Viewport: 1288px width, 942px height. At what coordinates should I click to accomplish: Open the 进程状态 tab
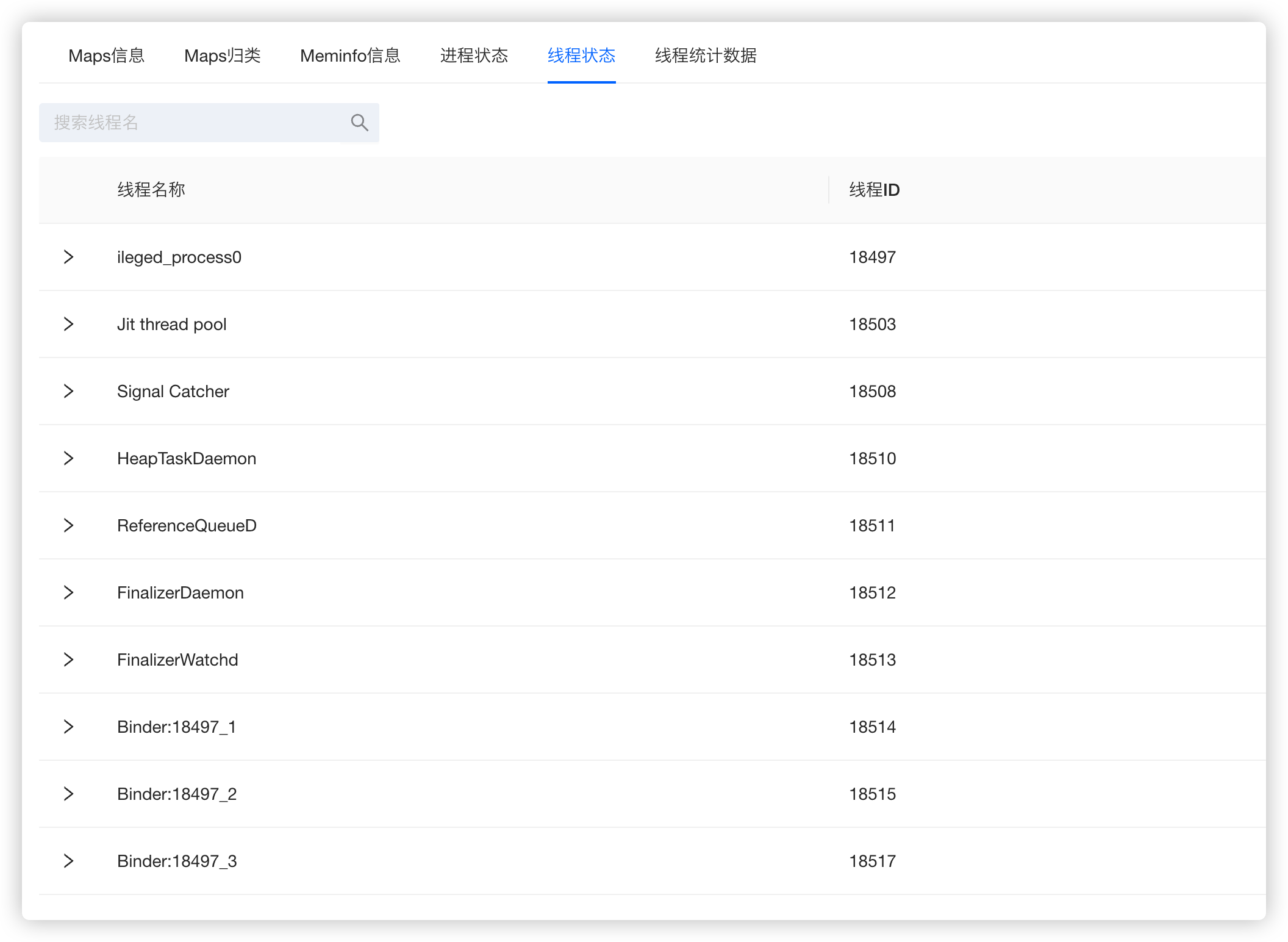pyautogui.click(x=474, y=56)
